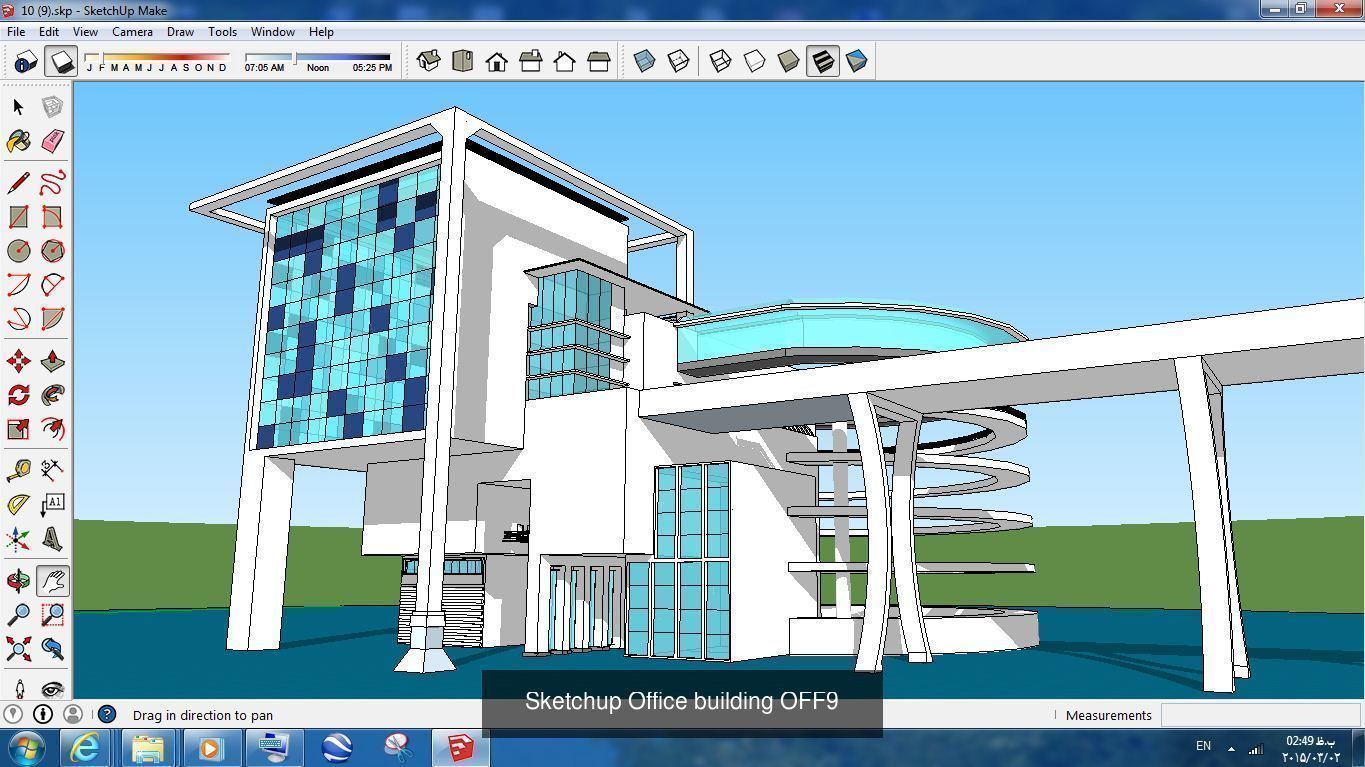The height and width of the screenshot is (767, 1365).
Task: Open the Edit menu
Action: 48,32
